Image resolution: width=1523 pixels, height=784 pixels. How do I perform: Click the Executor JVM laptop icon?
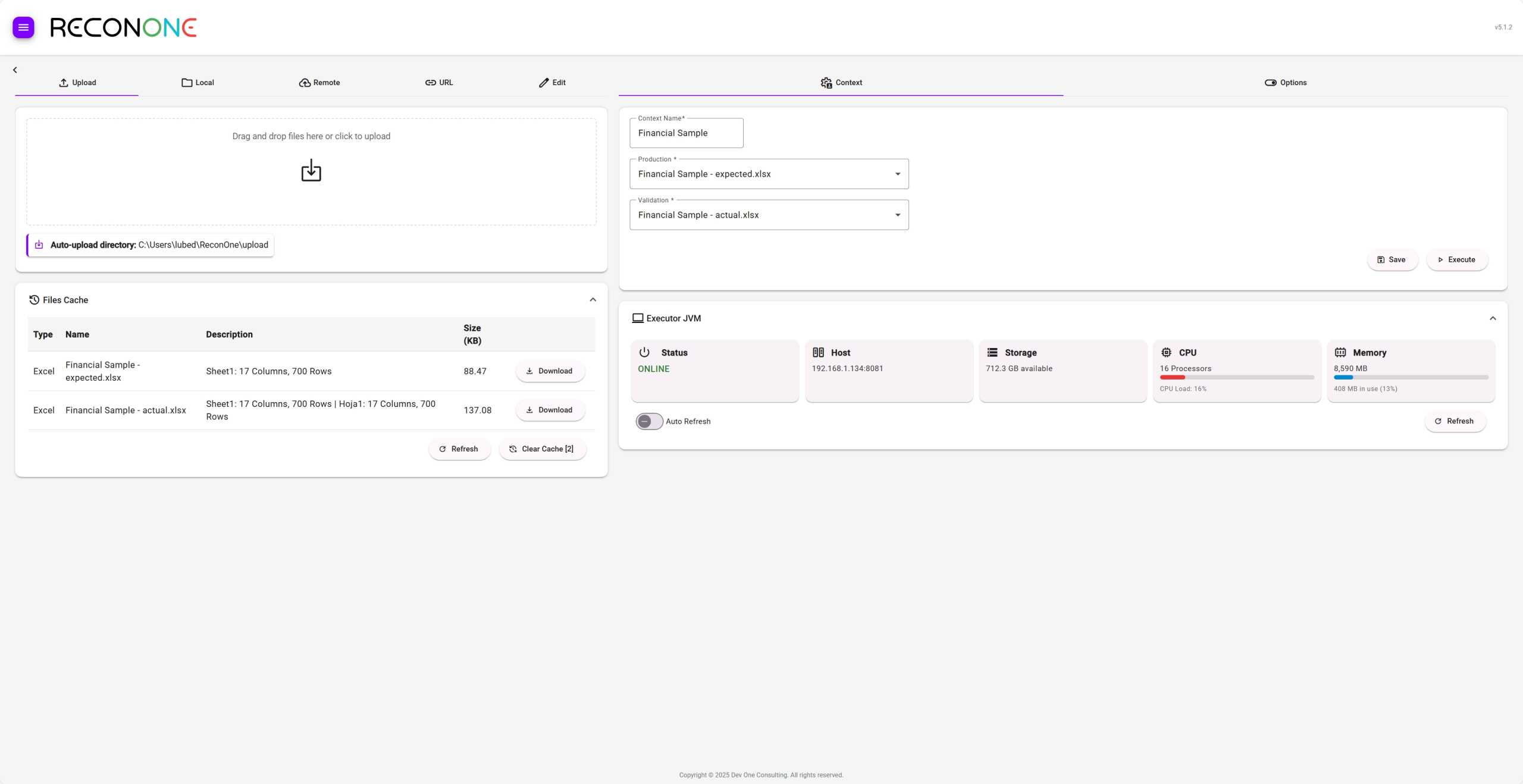(x=637, y=318)
